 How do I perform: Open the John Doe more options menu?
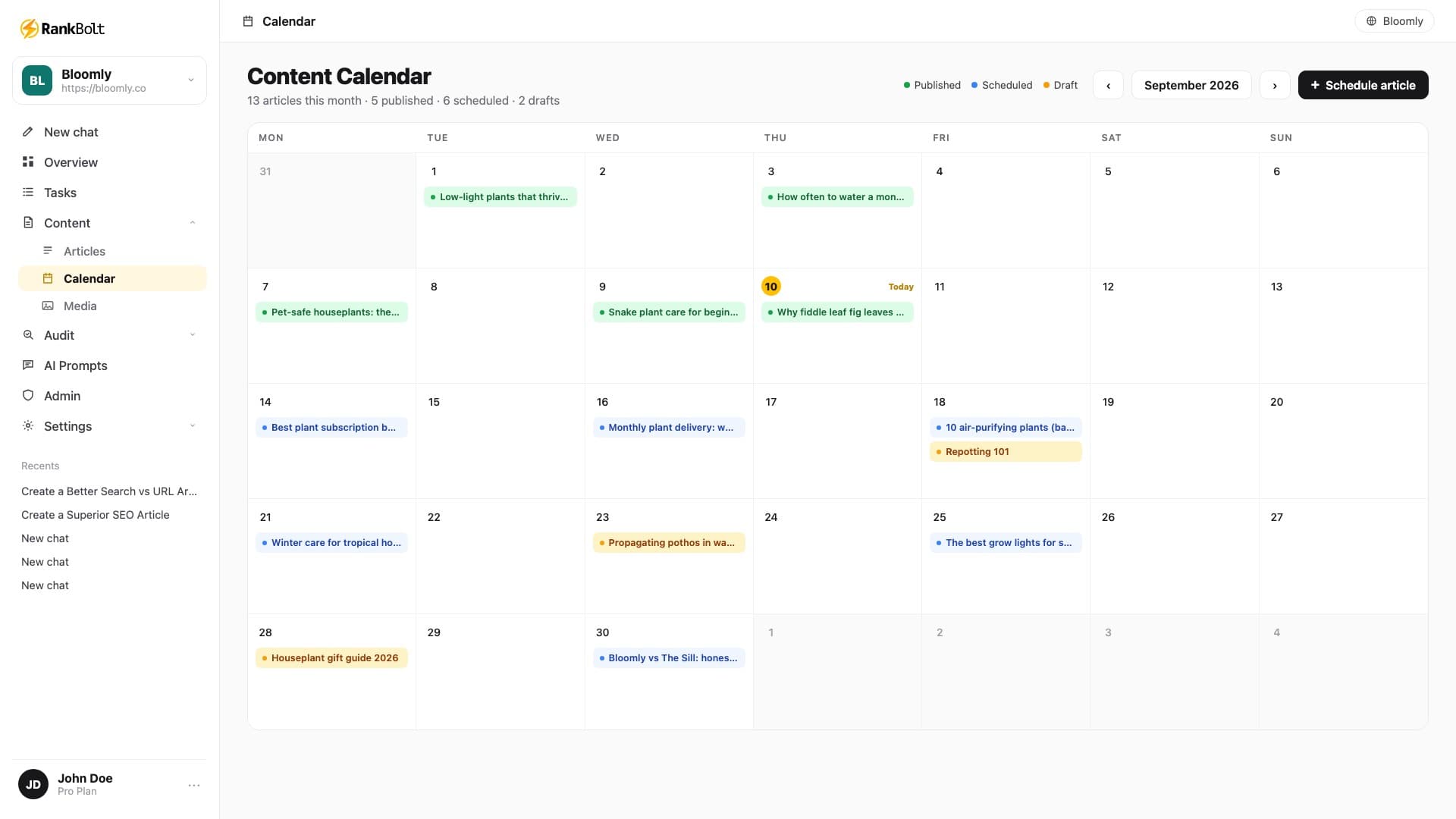click(x=194, y=785)
